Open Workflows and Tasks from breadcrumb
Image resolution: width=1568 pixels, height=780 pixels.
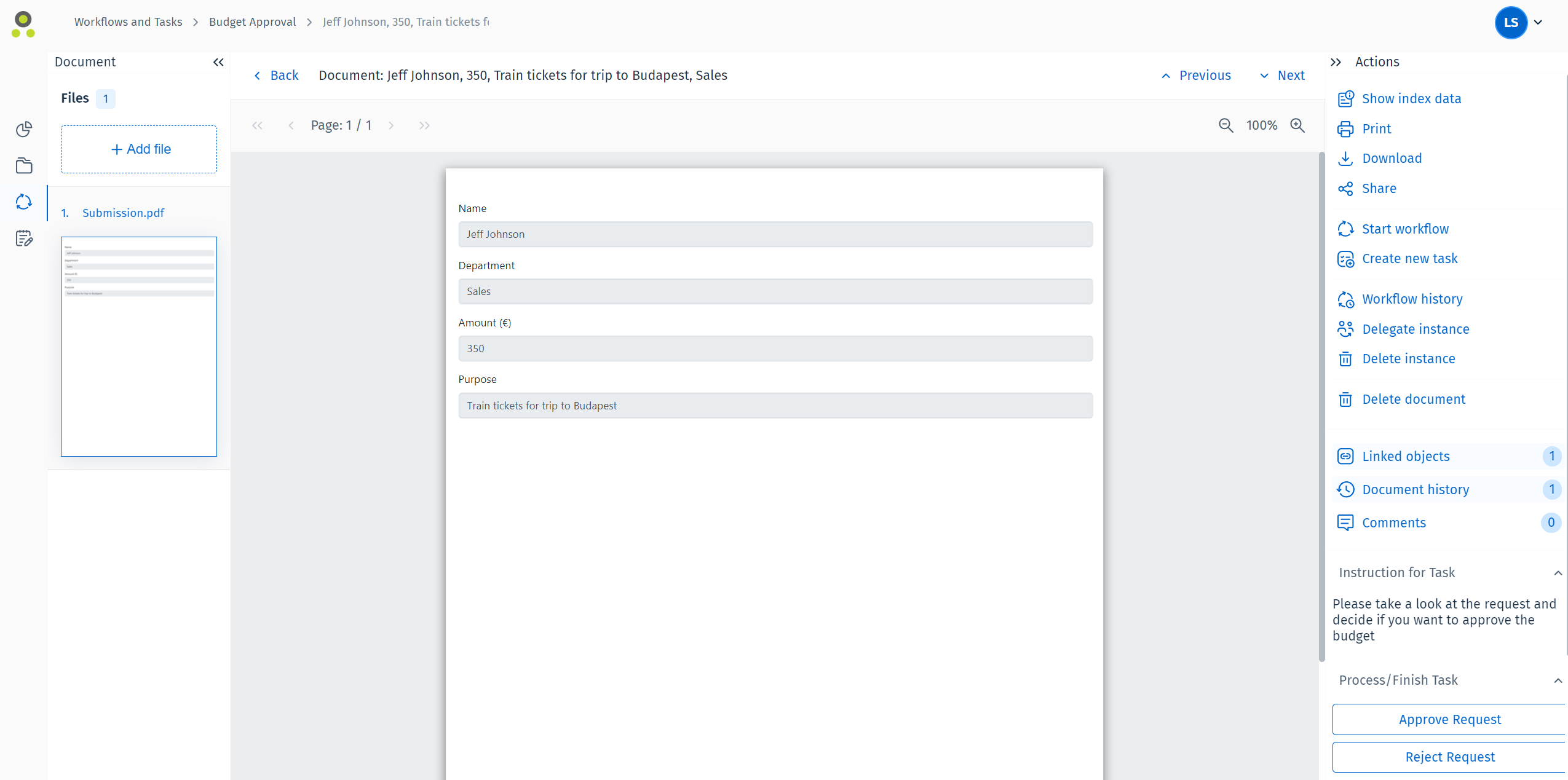(x=128, y=22)
